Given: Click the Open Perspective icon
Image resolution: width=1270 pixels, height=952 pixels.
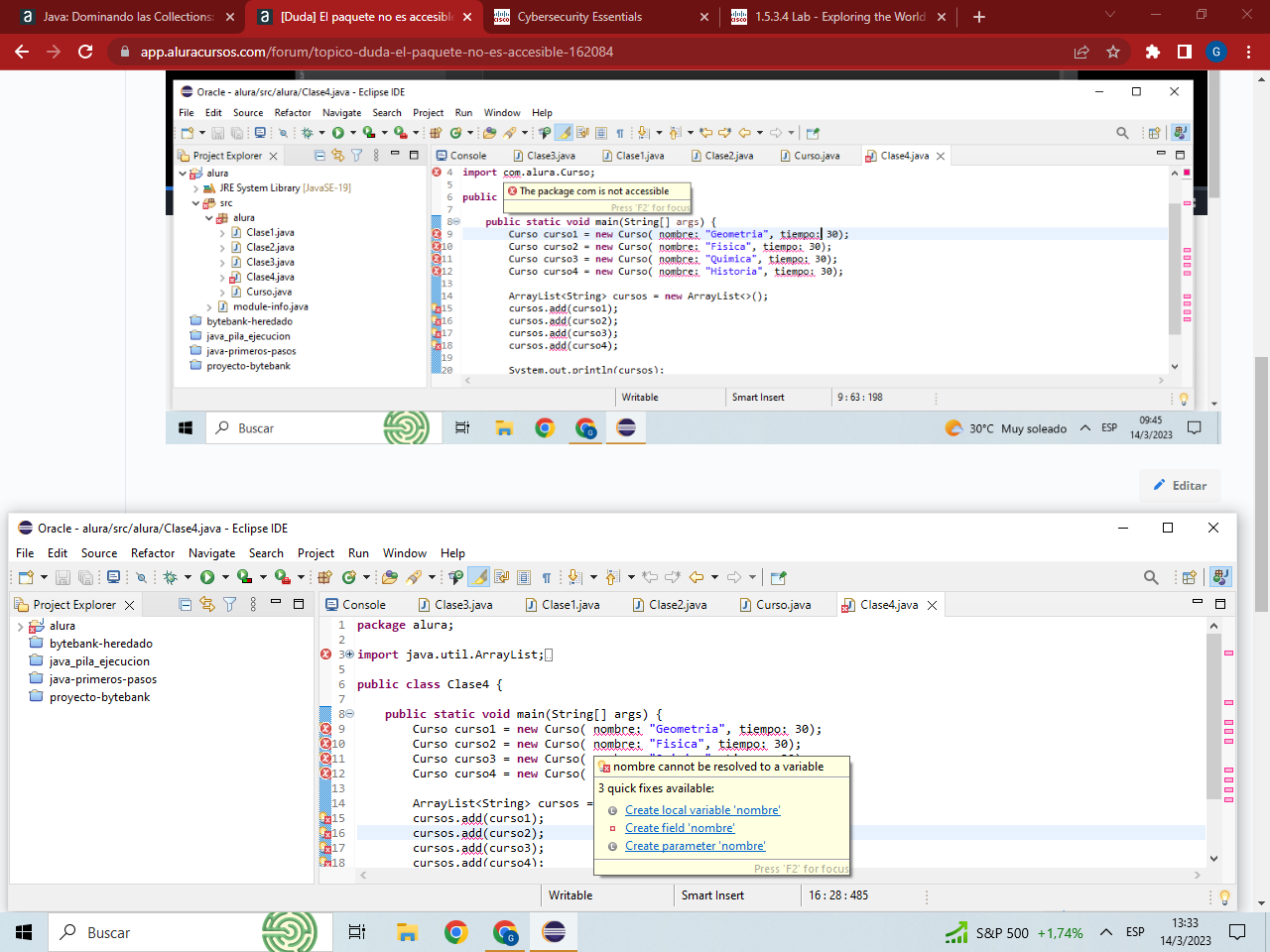Looking at the screenshot, I should click(x=1189, y=577).
